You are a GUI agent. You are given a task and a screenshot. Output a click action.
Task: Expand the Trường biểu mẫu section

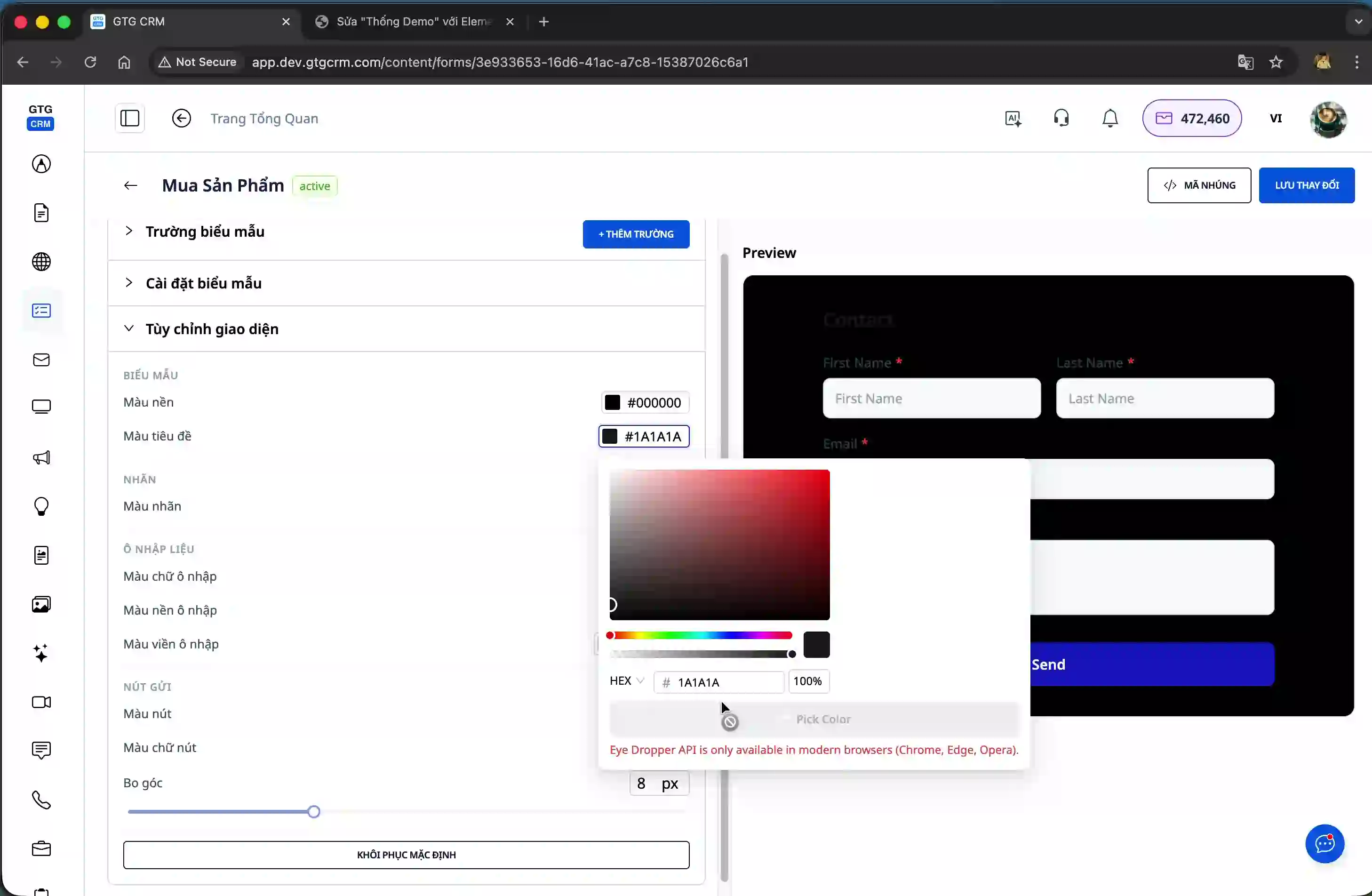pos(205,232)
